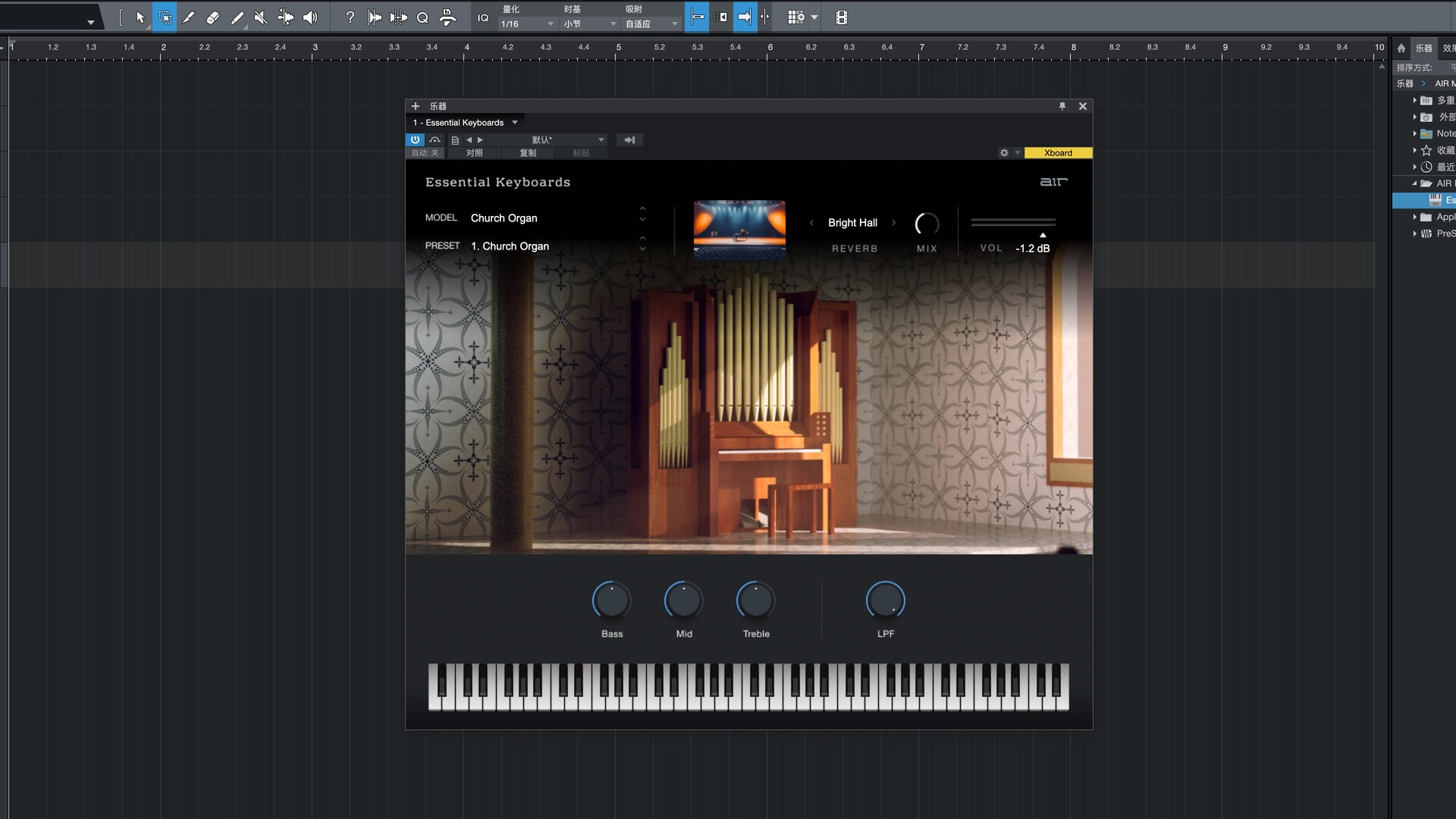
Task: Open the quantize 1/16 dropdown
Action: coord(527,24)
